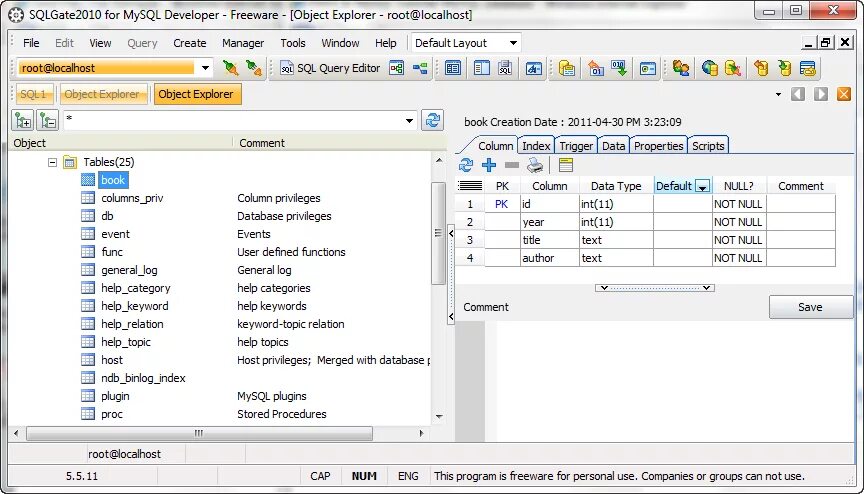
Task: Click the dotted panel collapse bar below the grid
Action: click(655, 288)
